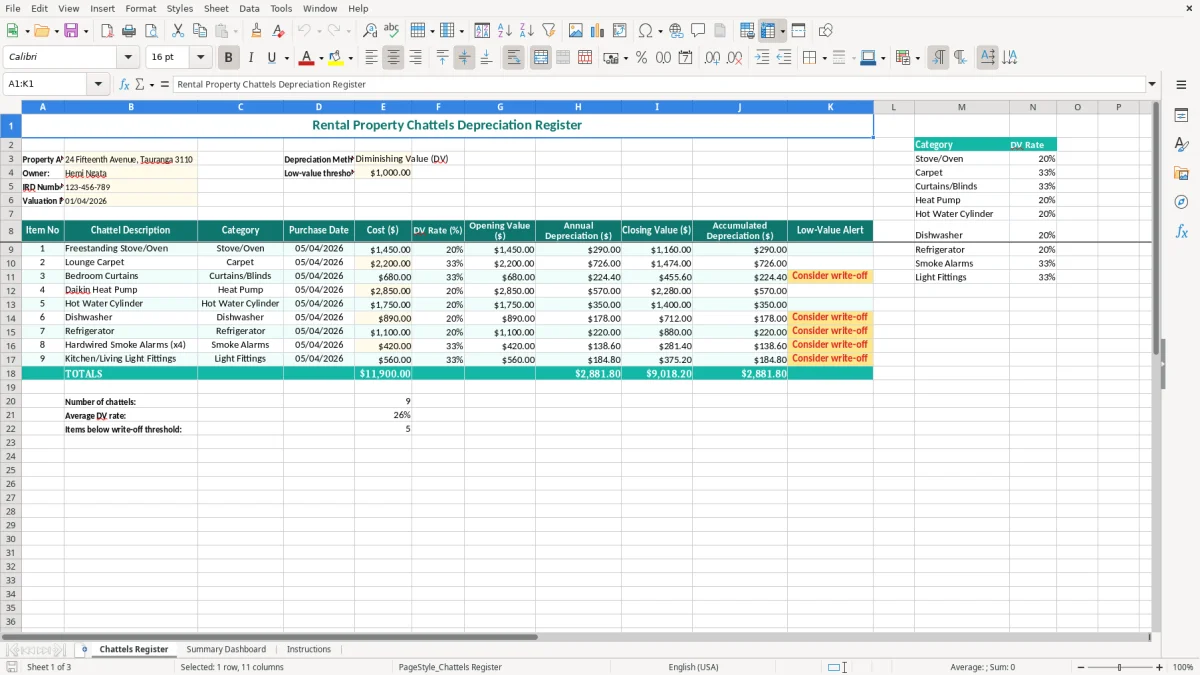Image resolution: width=1200 pixels, height=675 pixels.
Task: Export directly as PDF
Action: click(x=107, y=31)
